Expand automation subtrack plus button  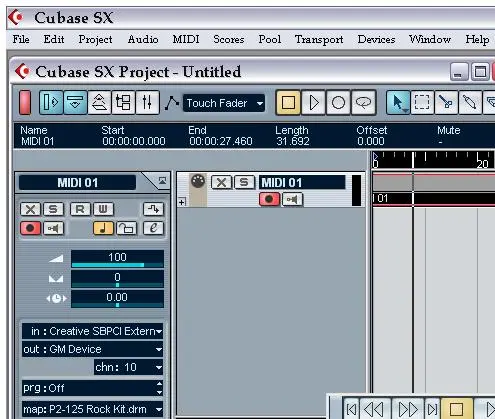coord(182,202)
